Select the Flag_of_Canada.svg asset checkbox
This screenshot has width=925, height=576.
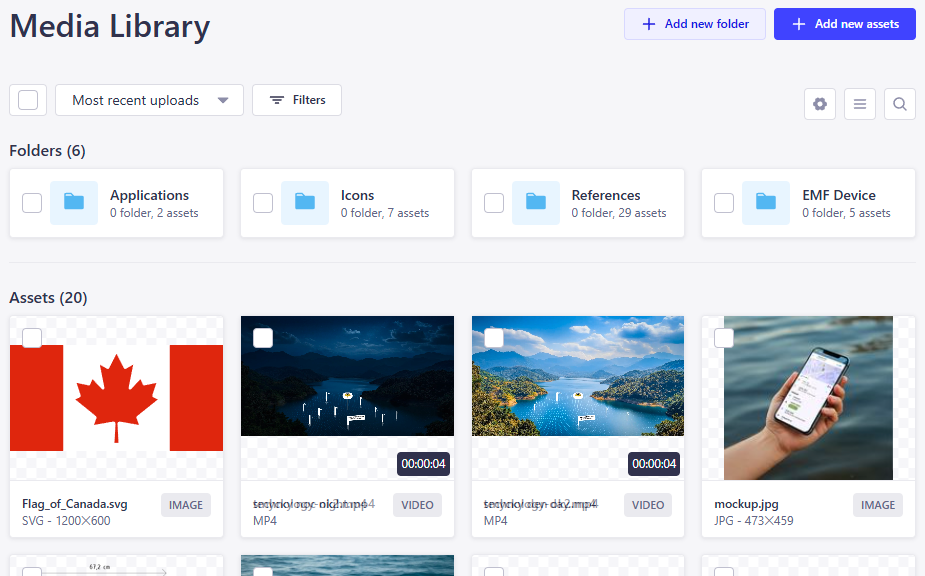click(x=32, y=338)
